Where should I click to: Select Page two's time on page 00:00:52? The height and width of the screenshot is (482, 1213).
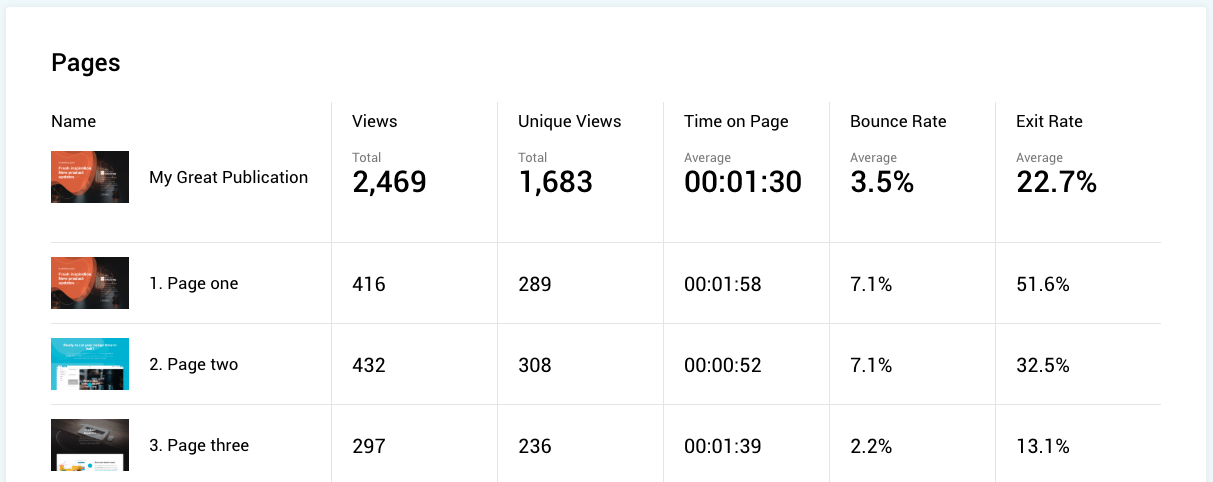(722, 365)
